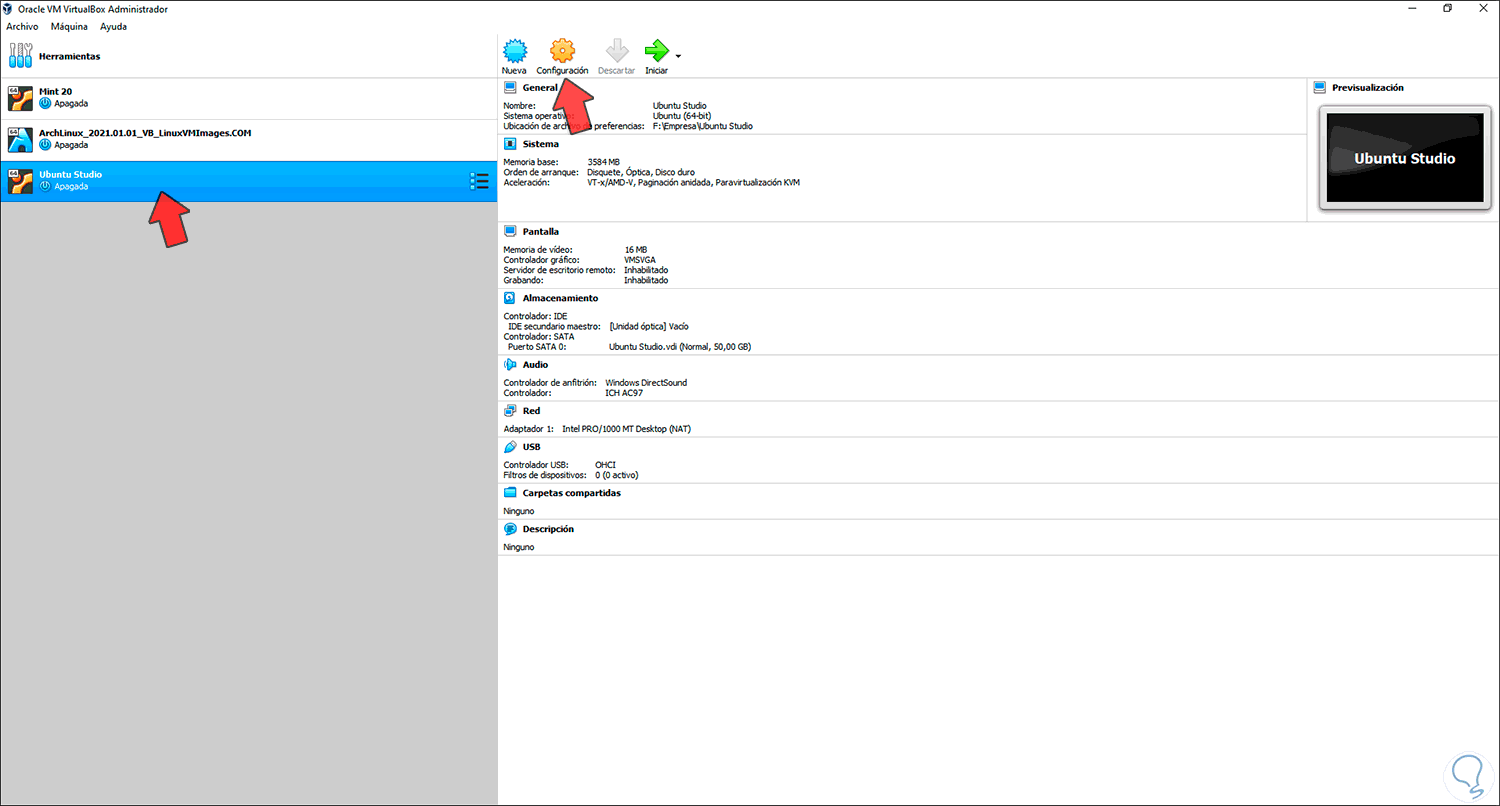Open the Pantalla settings heading link
The image size is (1500, 806).
[x=541, y=232]
